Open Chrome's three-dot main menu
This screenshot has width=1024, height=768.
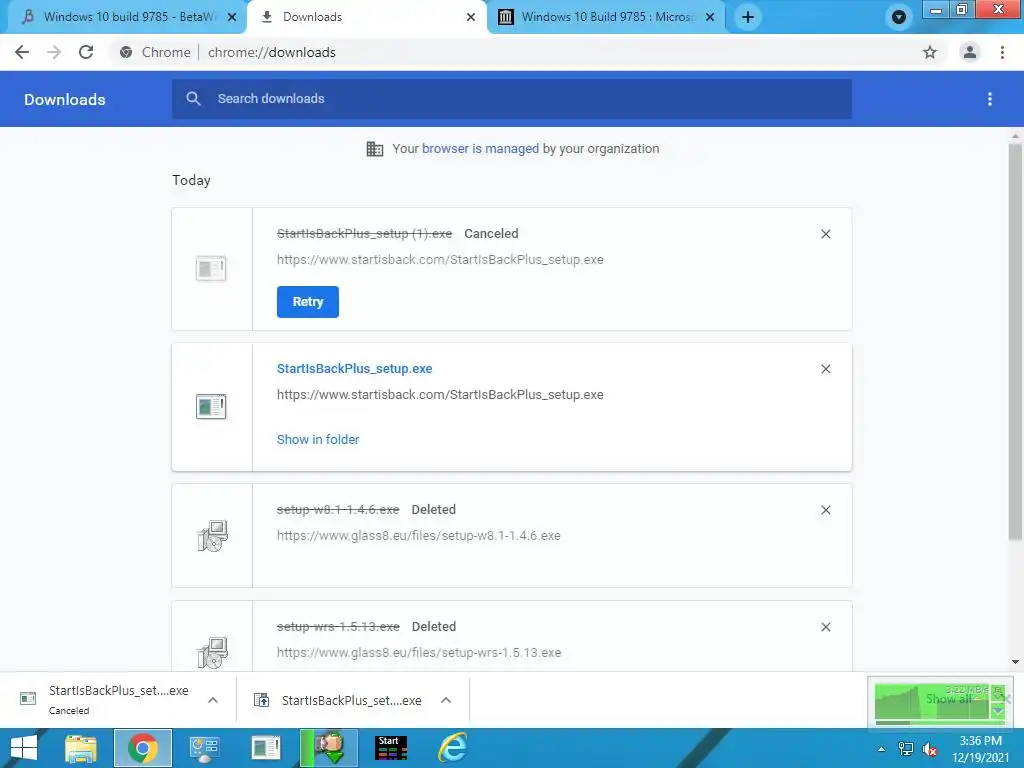(1002, 52)
